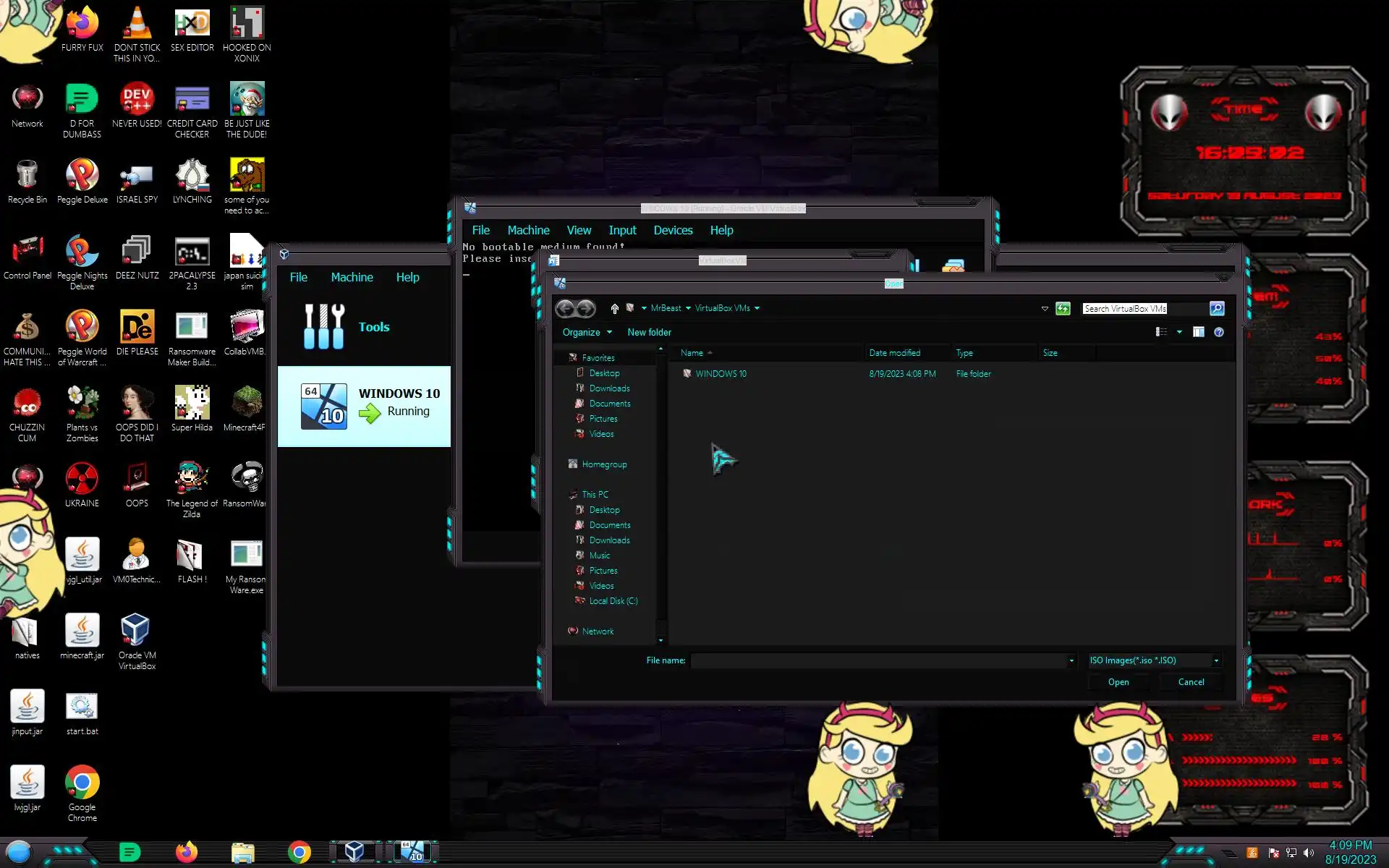The width and height of the screenshot is (1389, 868).
Task: Click the Open button
Action: (x=1118, y=682)
